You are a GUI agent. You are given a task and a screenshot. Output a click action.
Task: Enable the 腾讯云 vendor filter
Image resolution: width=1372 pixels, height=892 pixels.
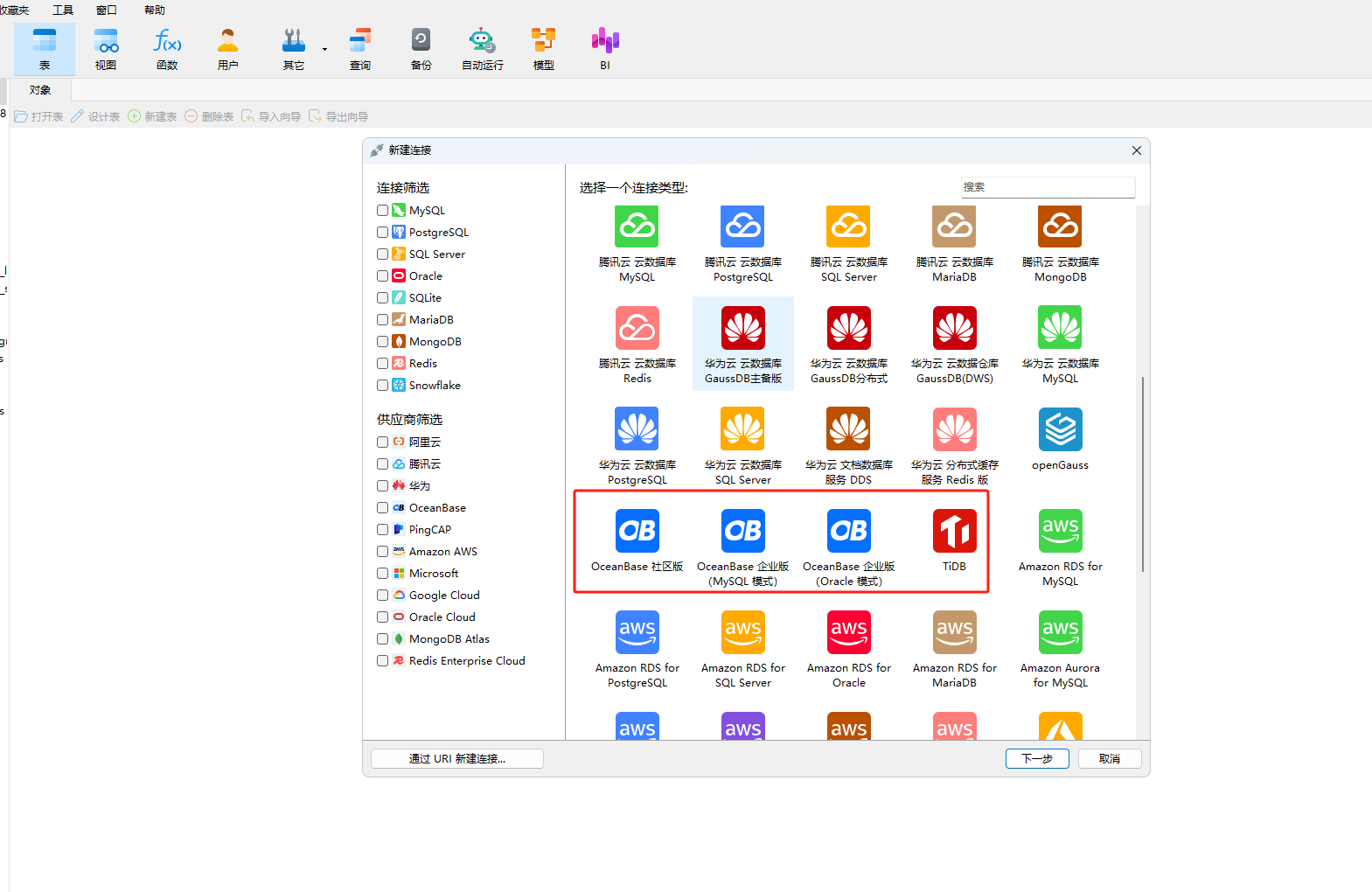382,463
